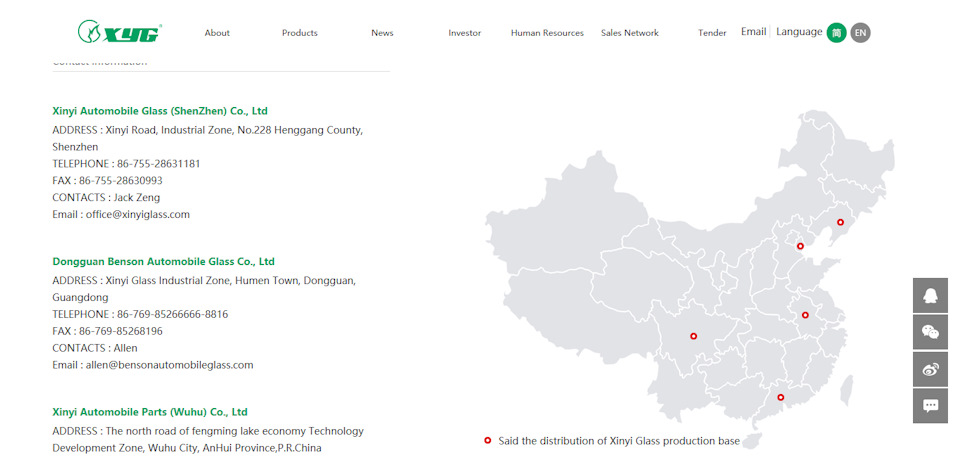Image resolution: width=960 pixels, height=460 pixels.
Task: Open the Weibo sidebar icon
Action: click(930, 369)
